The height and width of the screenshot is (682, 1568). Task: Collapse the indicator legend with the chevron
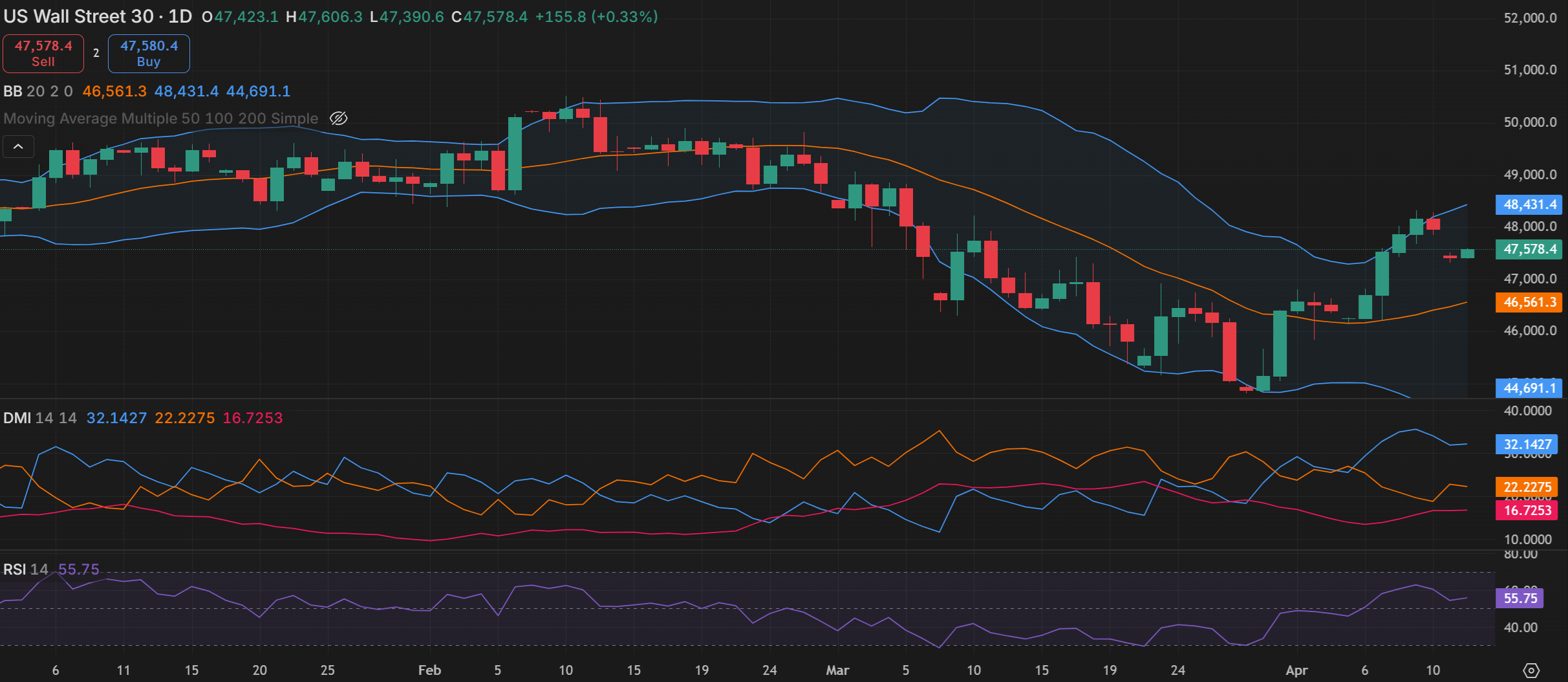pyautogui.click(x=18, y=147)
